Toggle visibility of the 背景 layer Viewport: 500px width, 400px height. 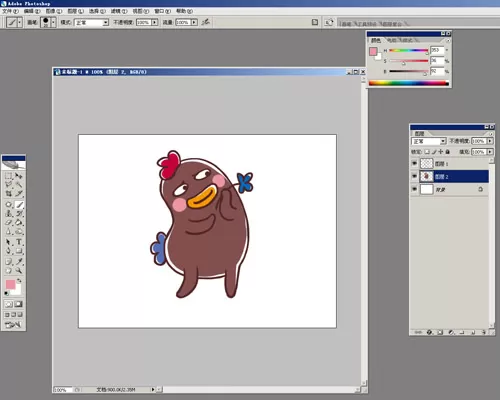(x=414, y=189)
